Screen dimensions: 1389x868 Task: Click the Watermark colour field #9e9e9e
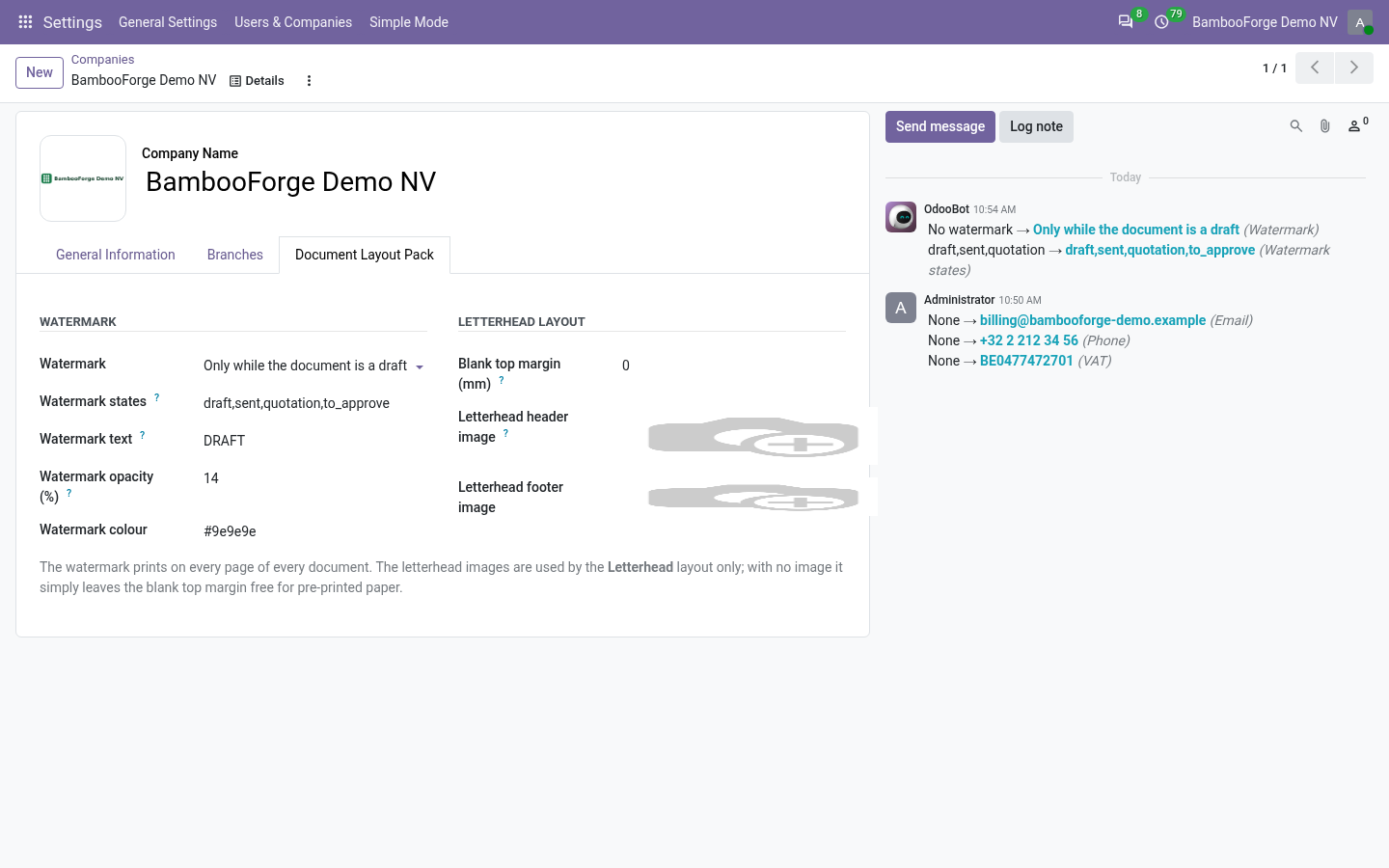coord(314,531)
